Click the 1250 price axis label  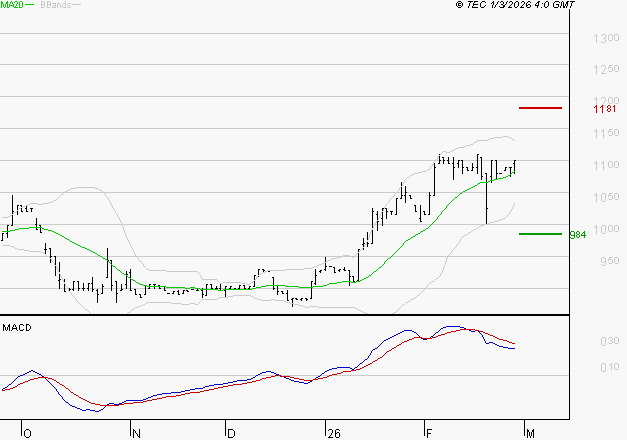coord(606,69)
